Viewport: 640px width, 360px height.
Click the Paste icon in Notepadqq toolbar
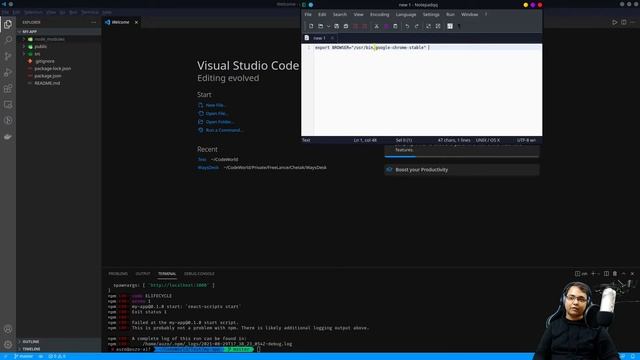[395, 26]
